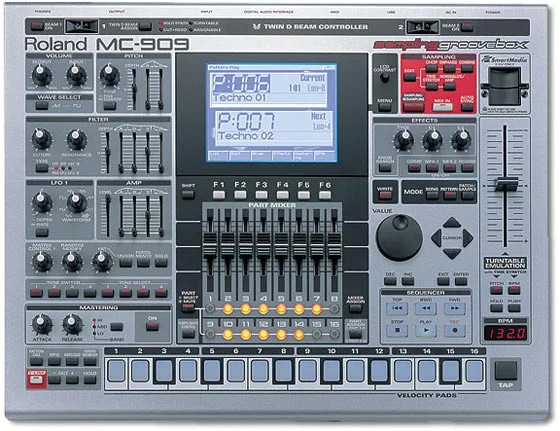Viewport: 560px width, 431px height.
Task: Stop the sequencer with STOP button
Action: [x=397, y=330]
